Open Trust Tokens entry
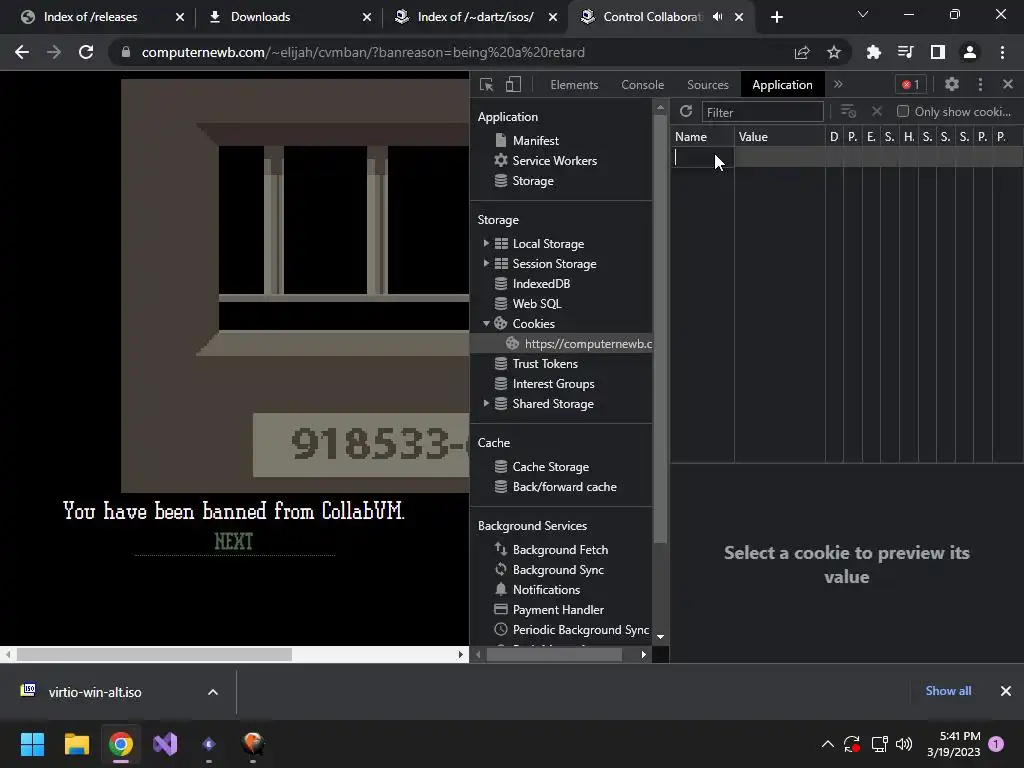The height and width of the screenshot is (768, 1024). [x=545, y=364]
